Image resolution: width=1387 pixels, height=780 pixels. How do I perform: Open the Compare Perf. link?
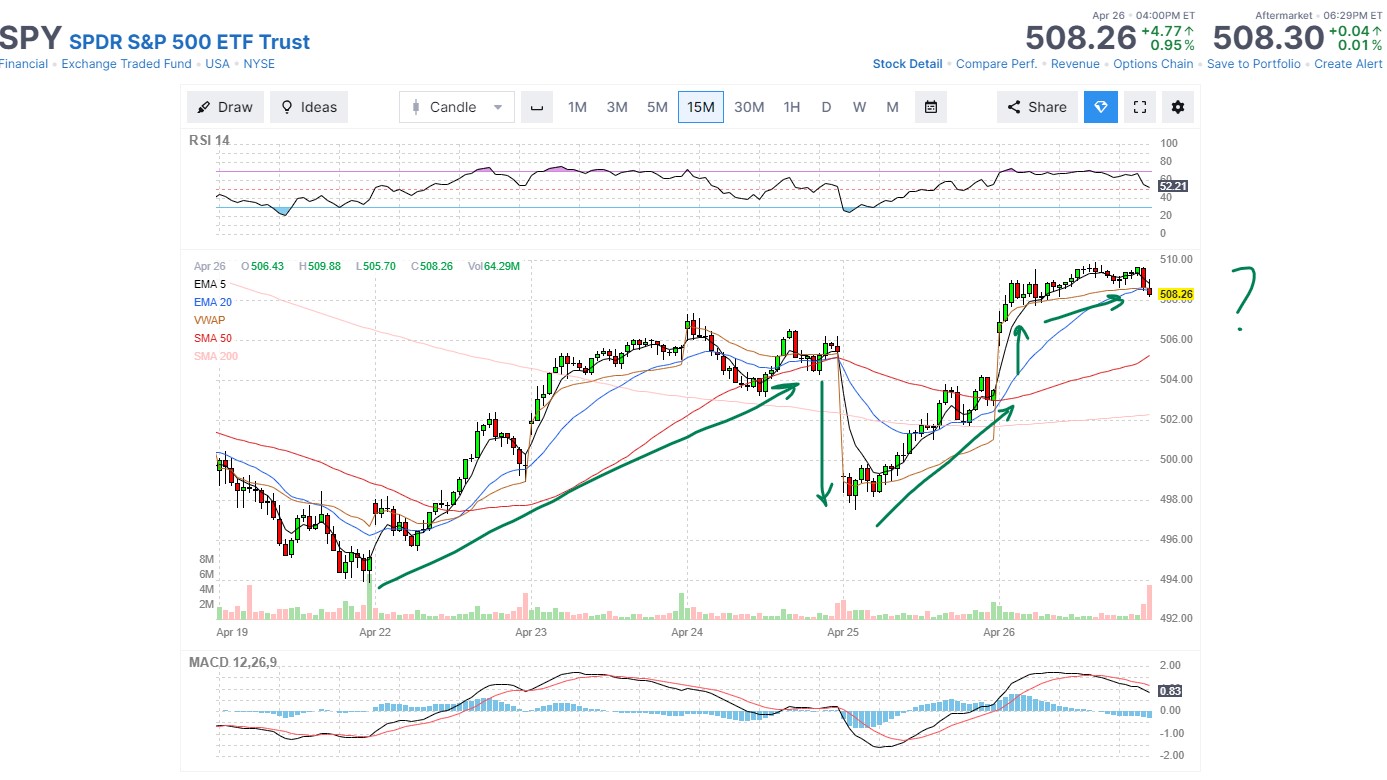pos(996,64)
